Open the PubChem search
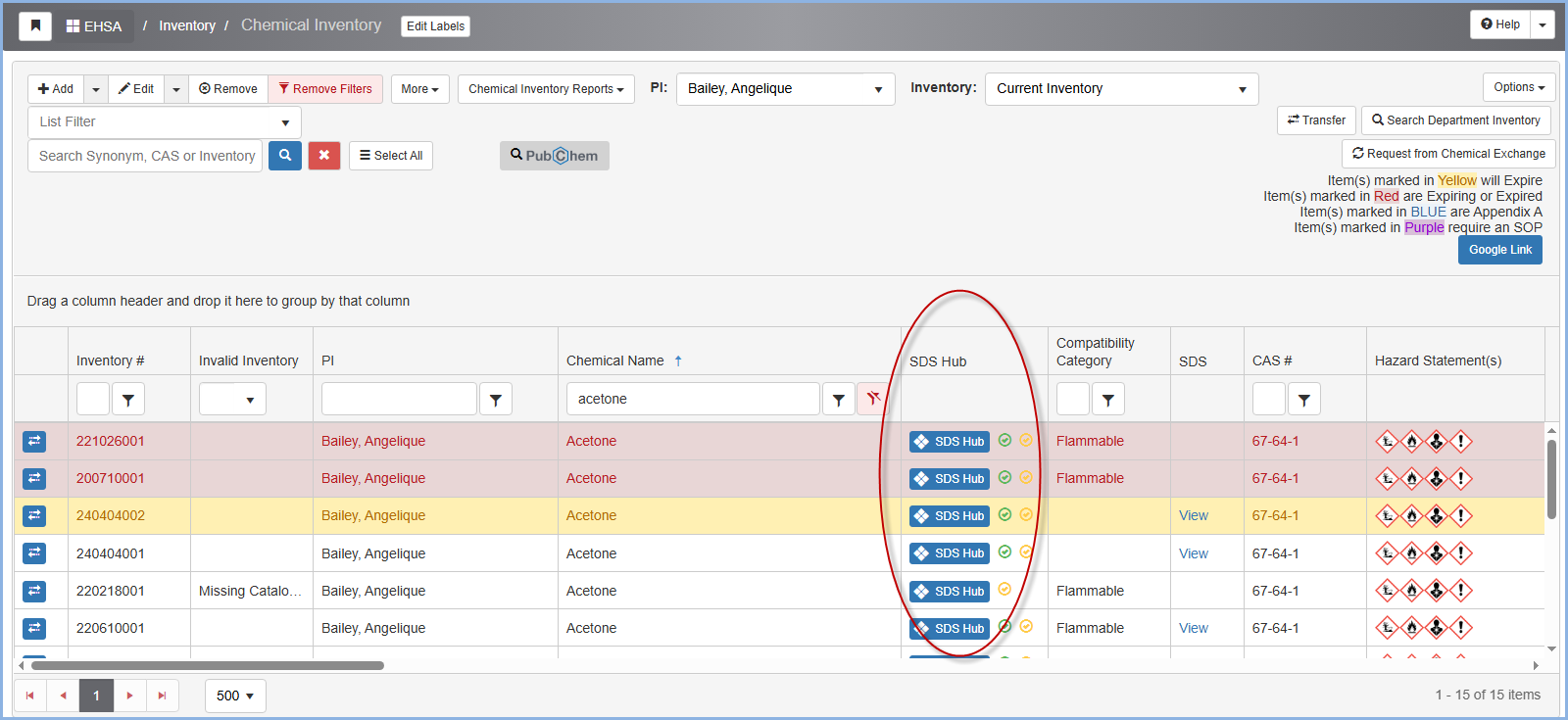1568x720 pixels. coord(555,156)
